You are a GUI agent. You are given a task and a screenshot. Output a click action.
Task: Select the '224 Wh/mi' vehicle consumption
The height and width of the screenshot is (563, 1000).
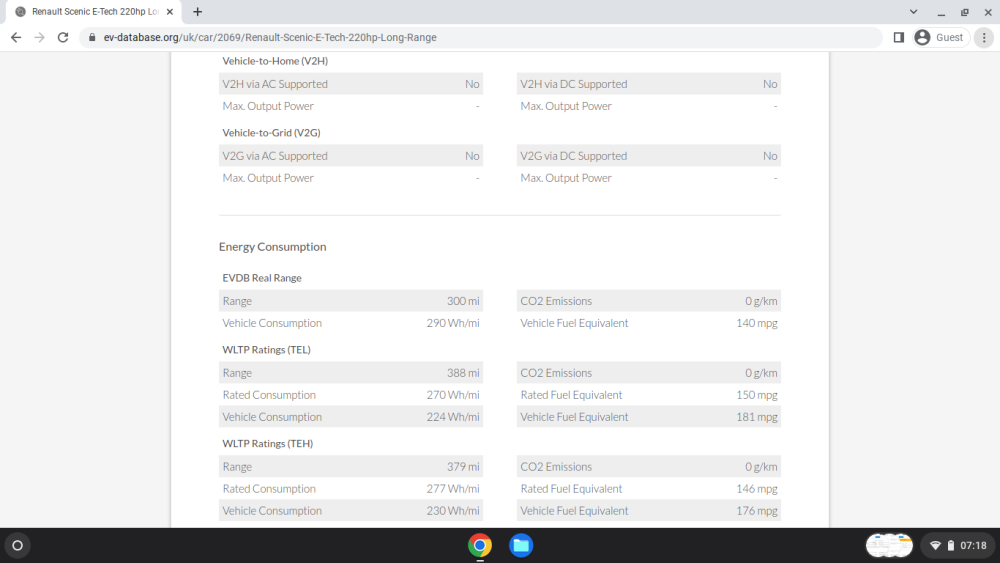tap(453, 417)
